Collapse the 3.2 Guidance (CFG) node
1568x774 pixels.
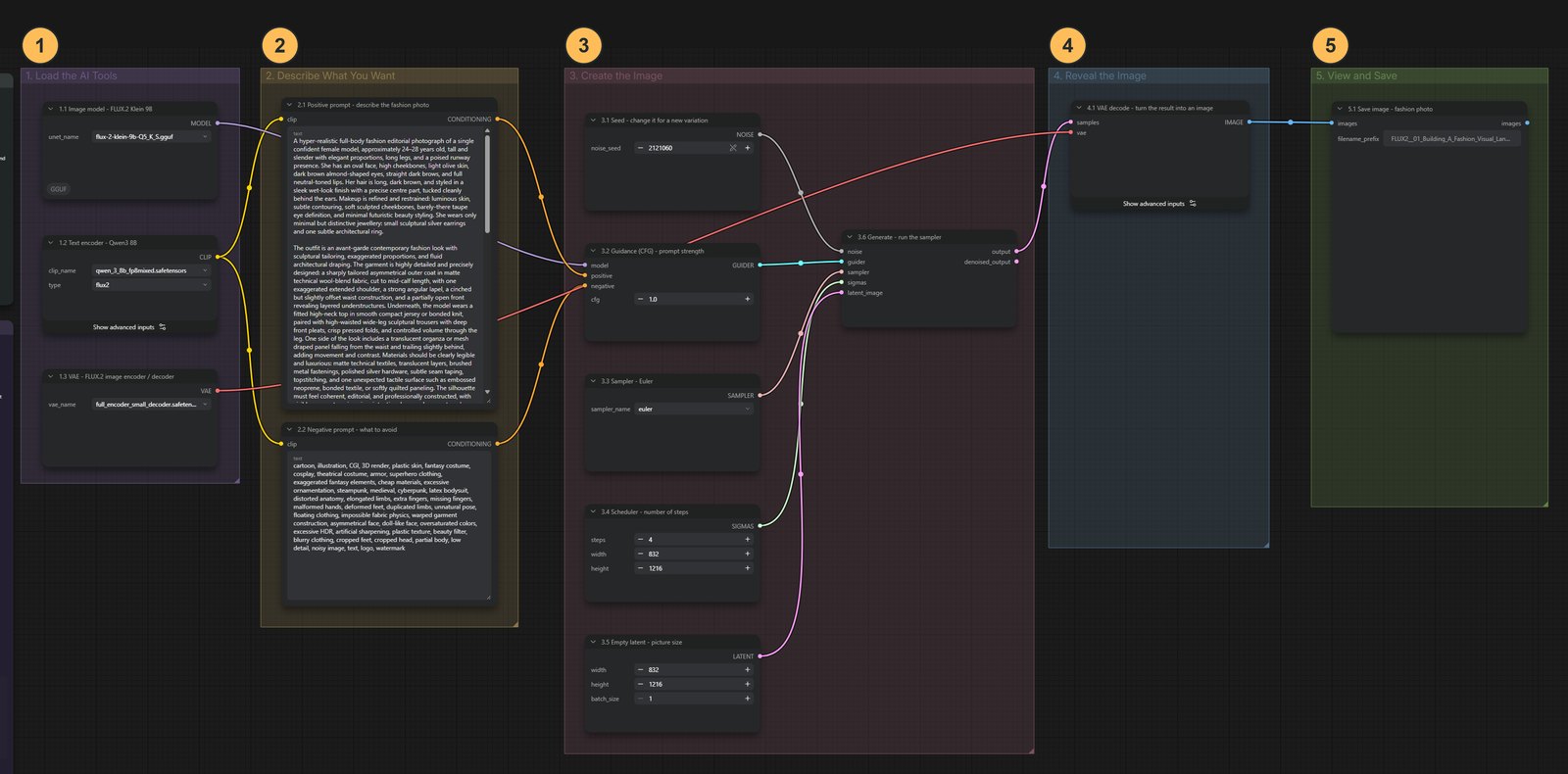(x=593, y=251)
